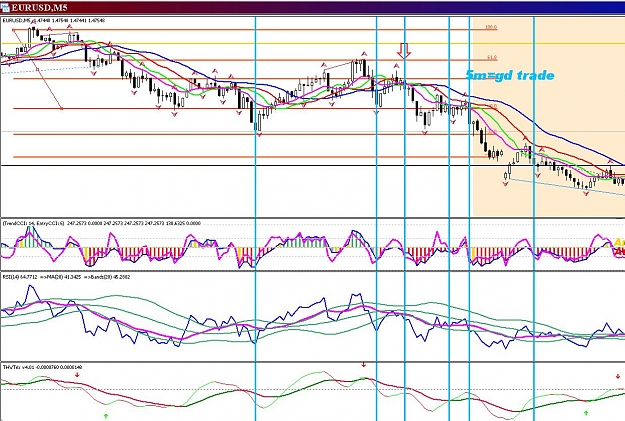Screen dimensions: 625x421
Task: Click the Fibonacci top anchor handle square
Action: pos(14,30)
